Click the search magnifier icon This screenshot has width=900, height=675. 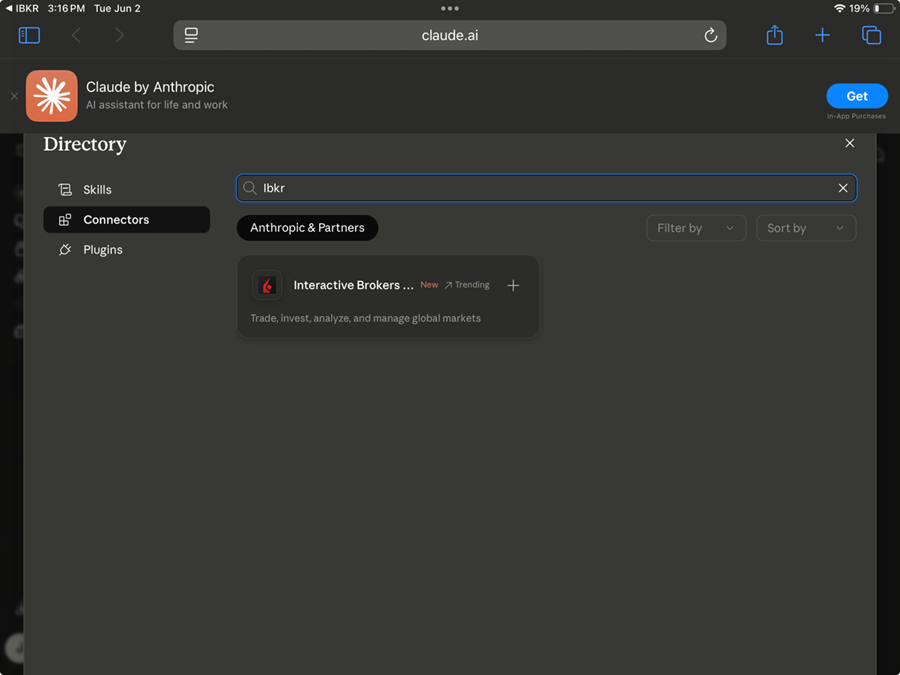tap(249, 188)
